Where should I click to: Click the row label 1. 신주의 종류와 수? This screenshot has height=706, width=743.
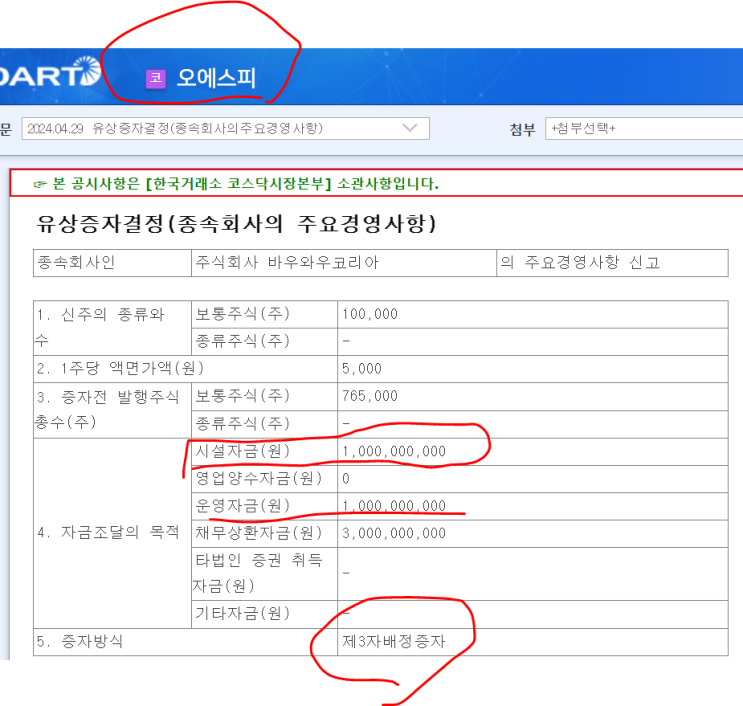pyautogui.click(x=112, y=327)
